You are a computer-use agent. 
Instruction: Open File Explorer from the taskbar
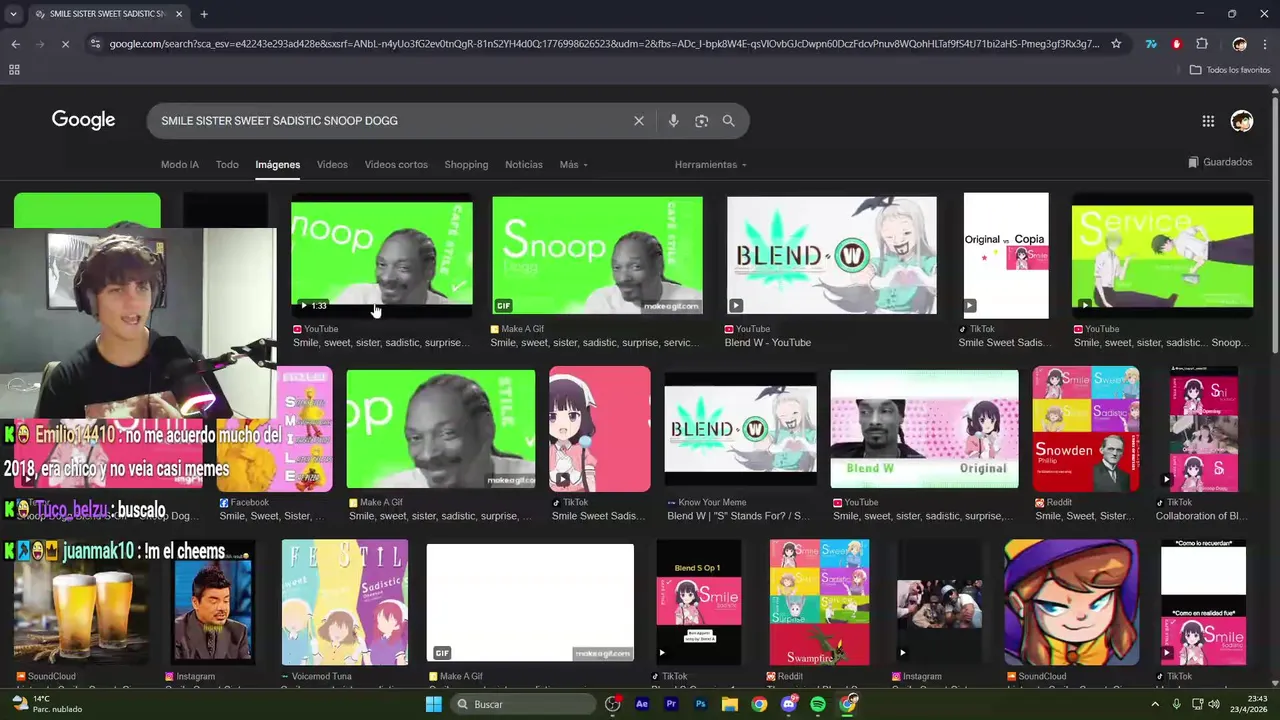(x=730, y=704)
